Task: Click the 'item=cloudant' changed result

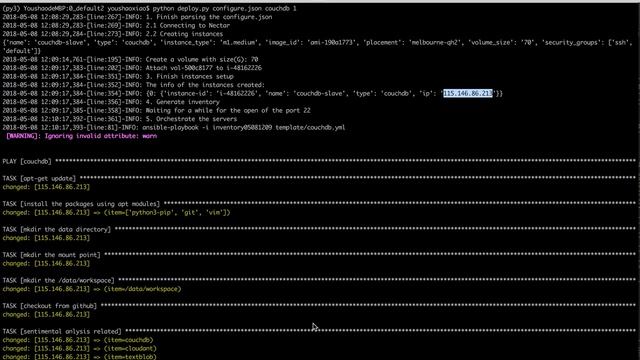Action: 80,349
